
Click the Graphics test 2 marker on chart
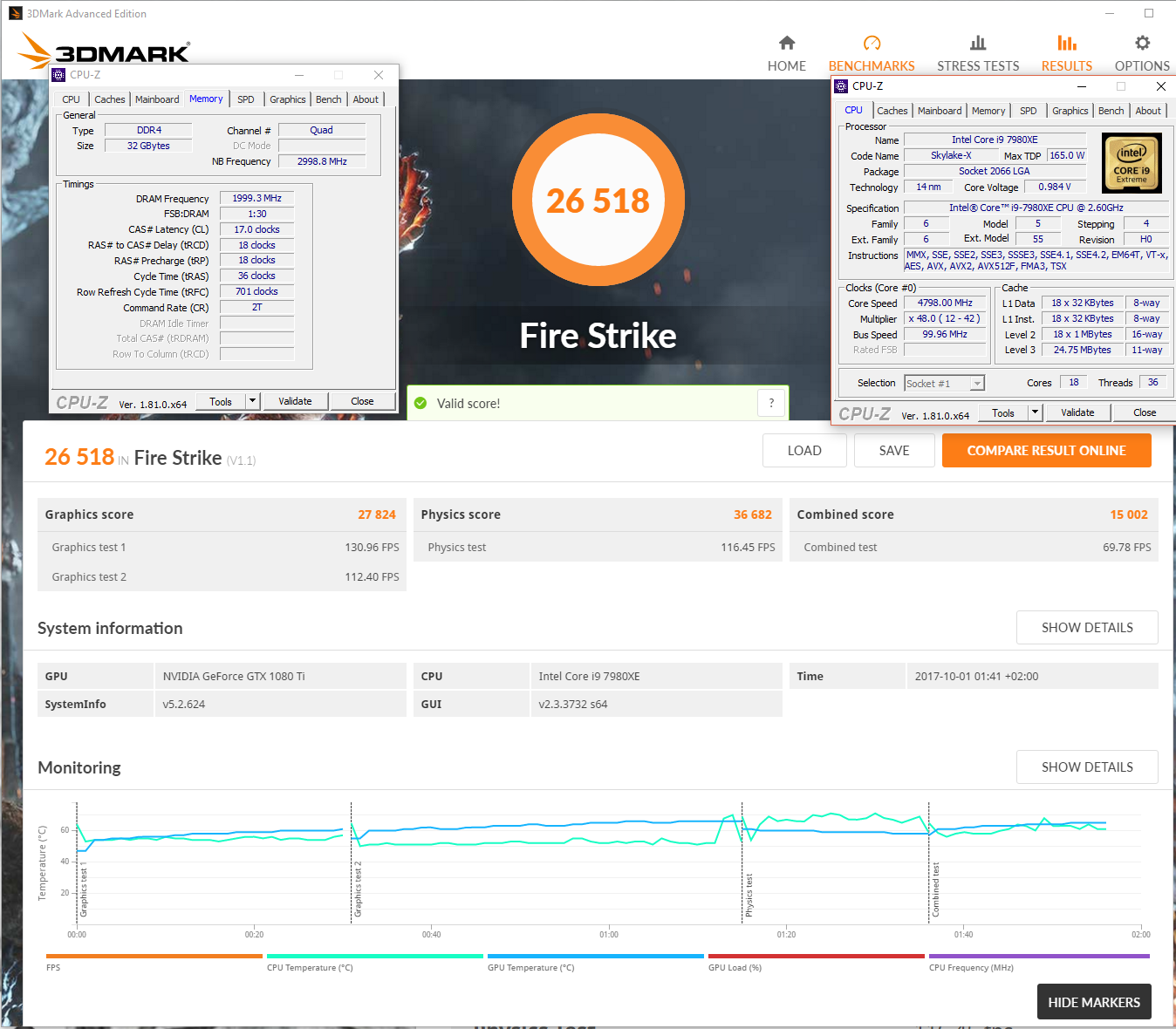(357, 889)
